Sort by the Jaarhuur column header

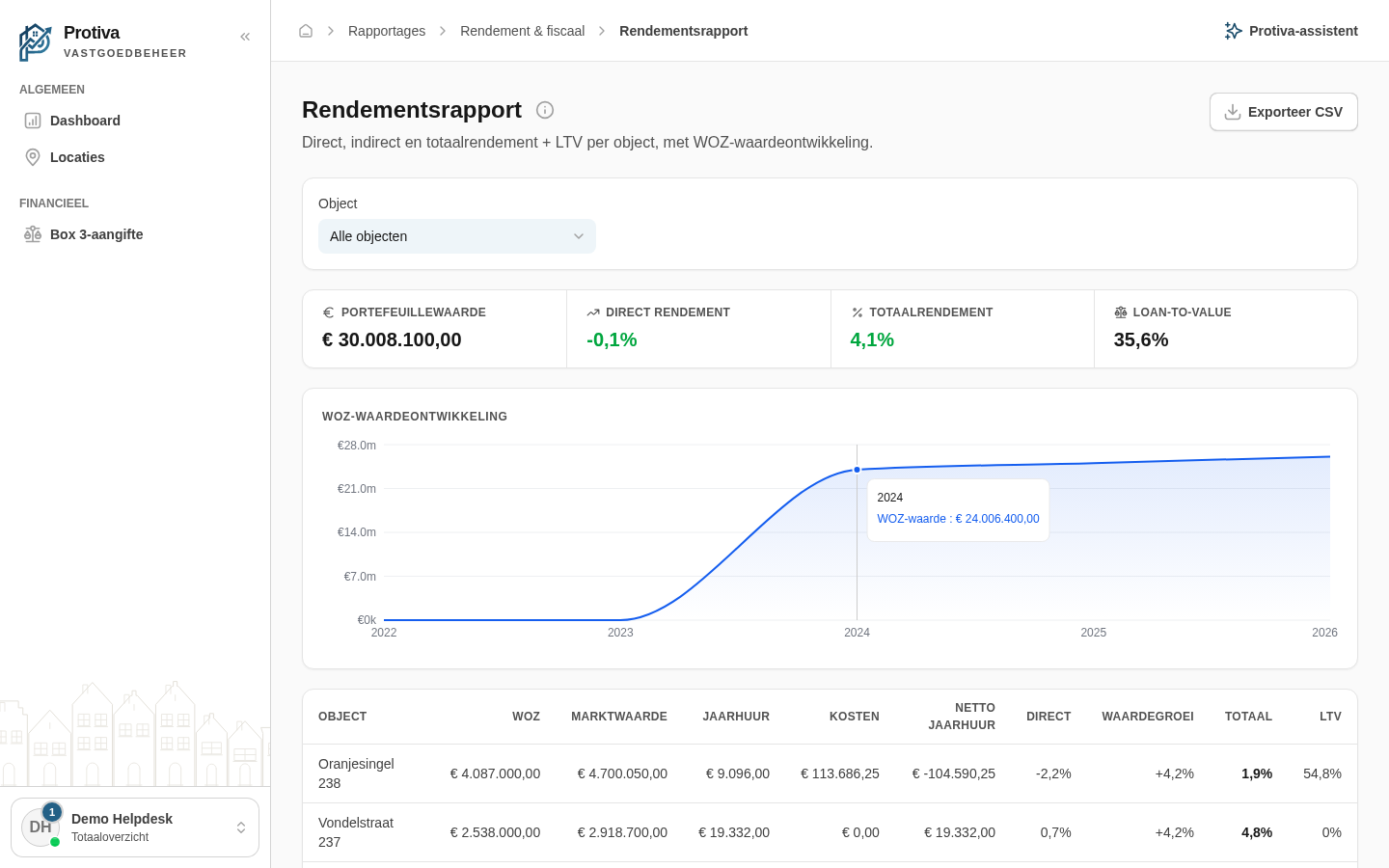[x=736, y=717]
